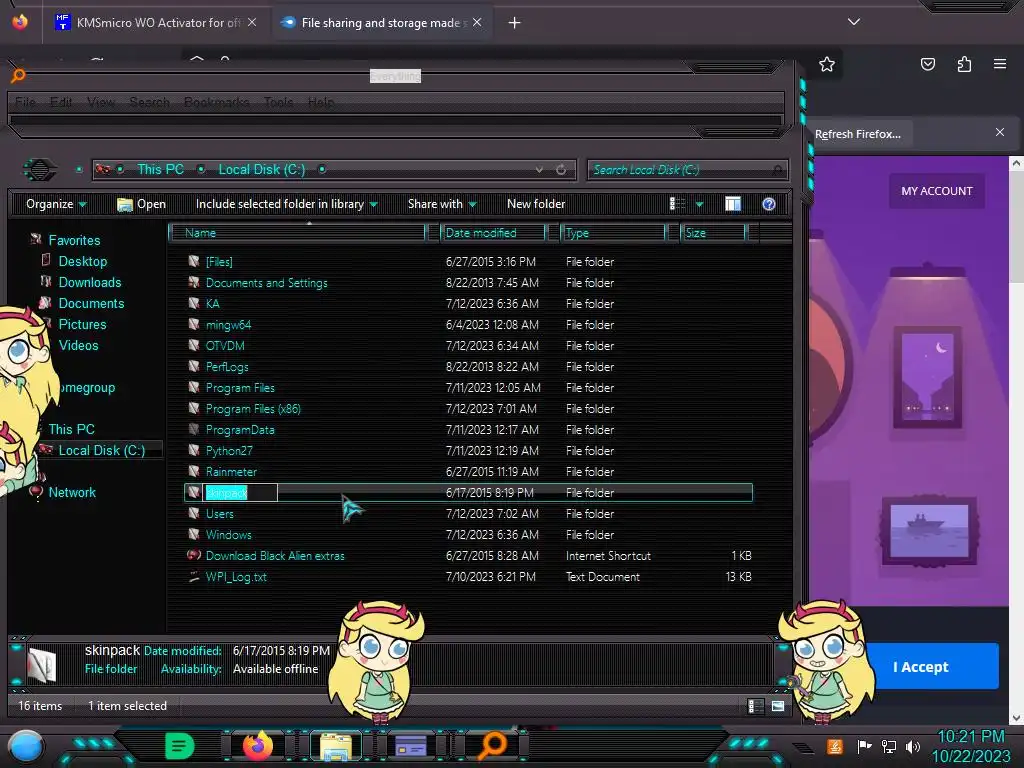Open the Firefox hamburger application menu

click(1000, 64)
